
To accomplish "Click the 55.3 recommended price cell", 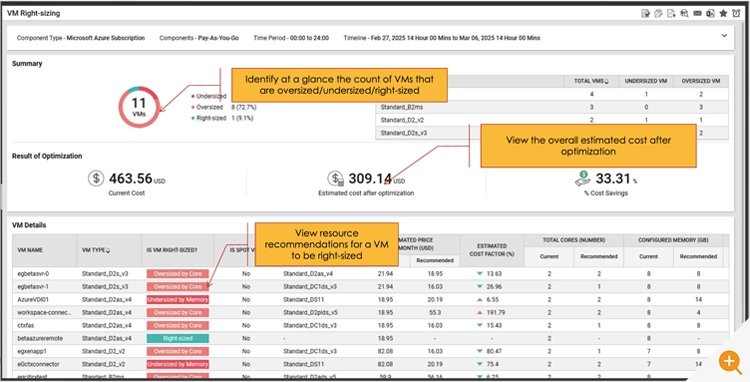I will tap(435, 313).
